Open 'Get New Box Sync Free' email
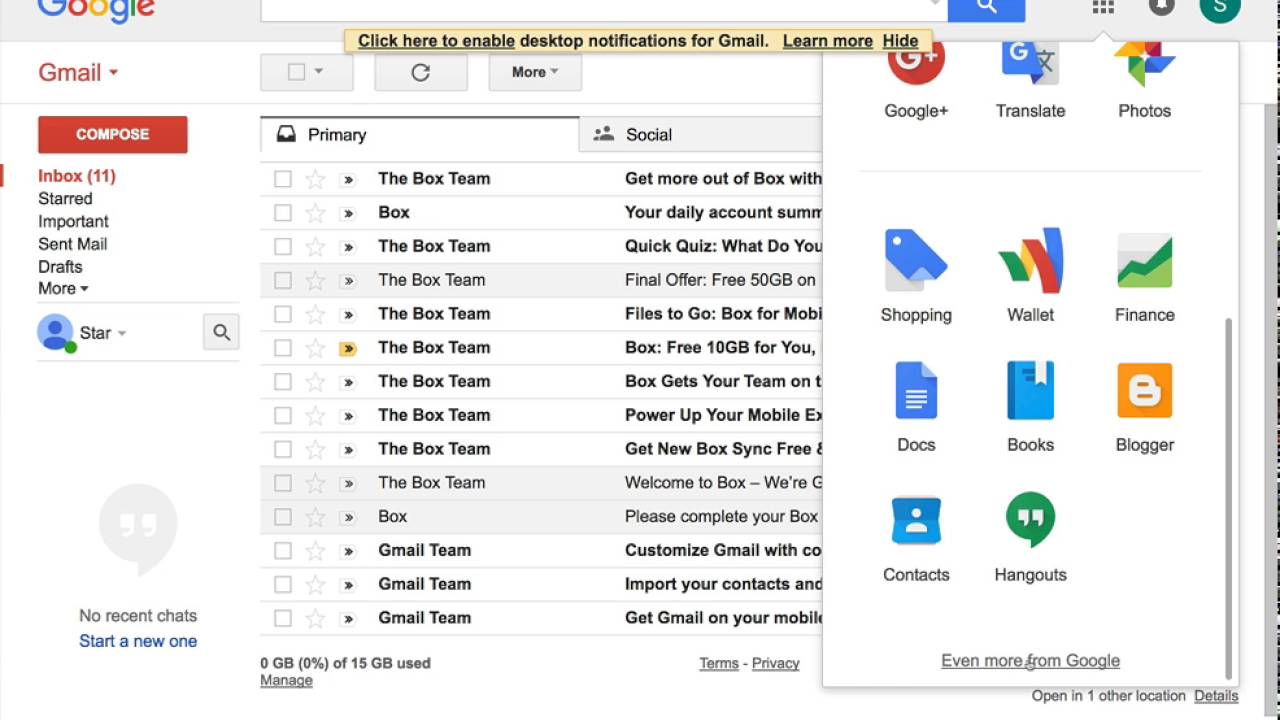The width and height of the screenshot is (1280, 720). (x=541, y=449)
